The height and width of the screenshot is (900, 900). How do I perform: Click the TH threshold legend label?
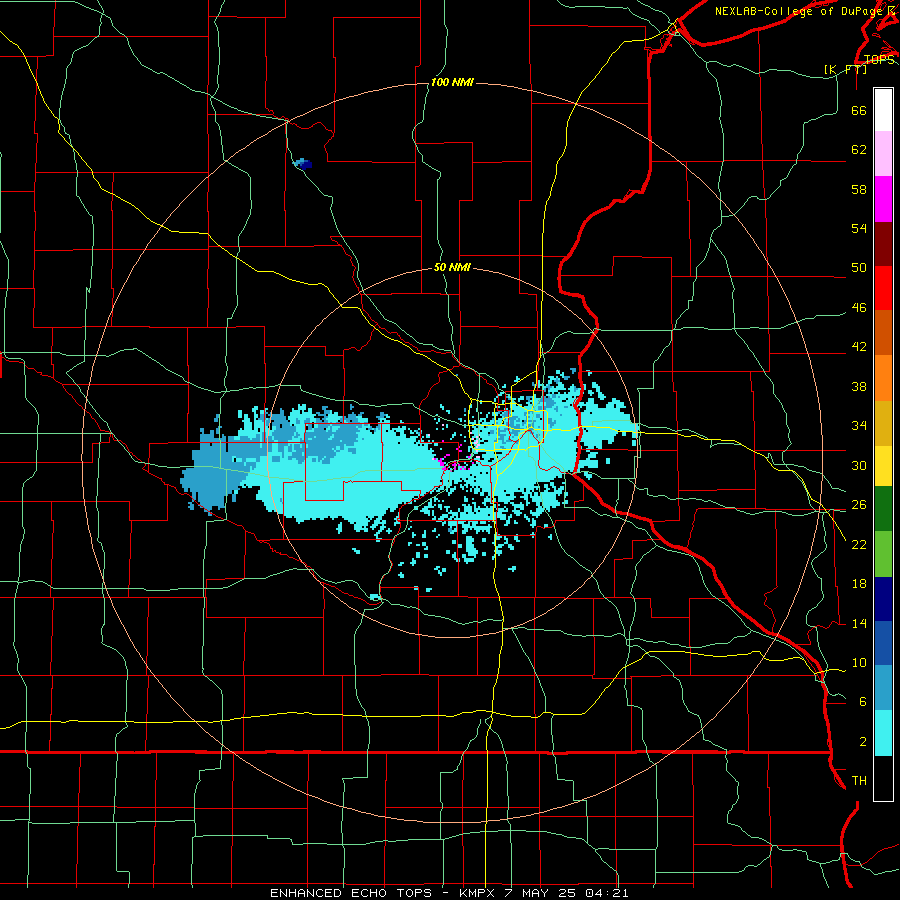(859, 781)
